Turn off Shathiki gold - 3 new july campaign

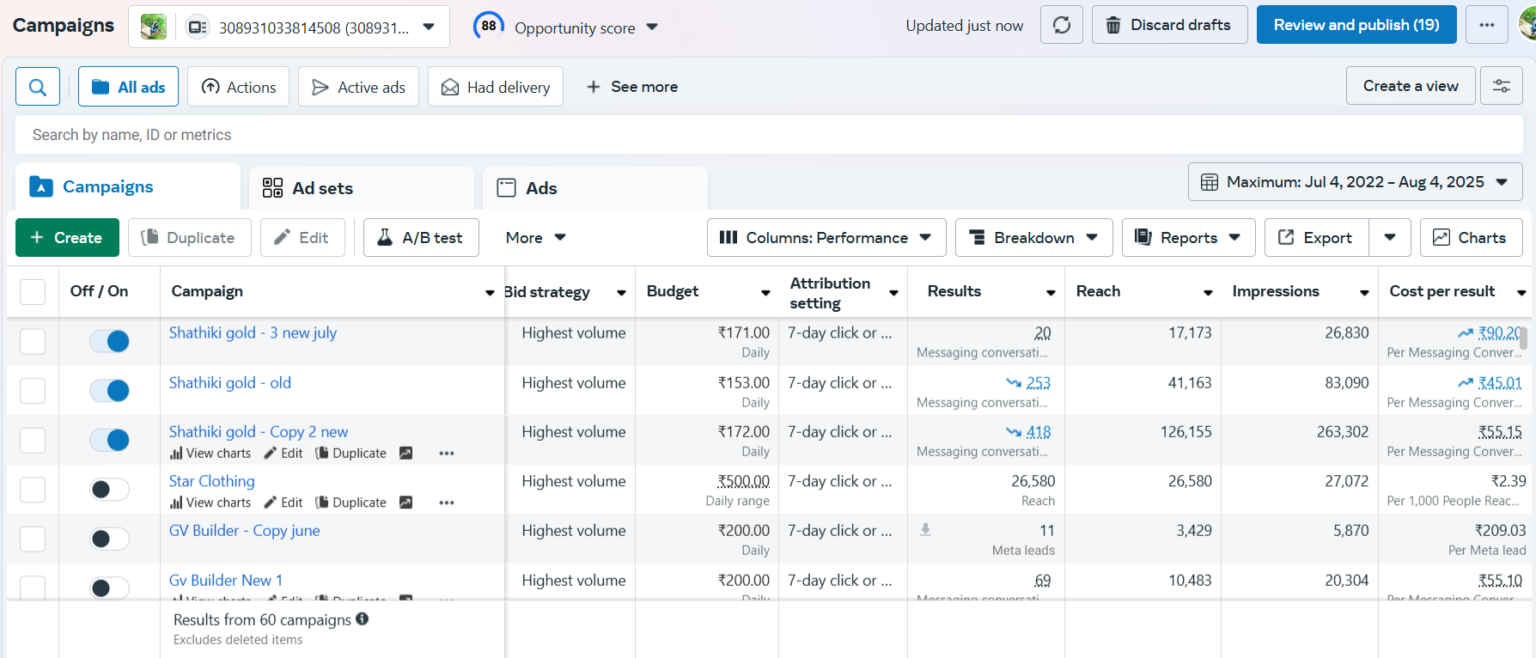(x=109, y=341)
